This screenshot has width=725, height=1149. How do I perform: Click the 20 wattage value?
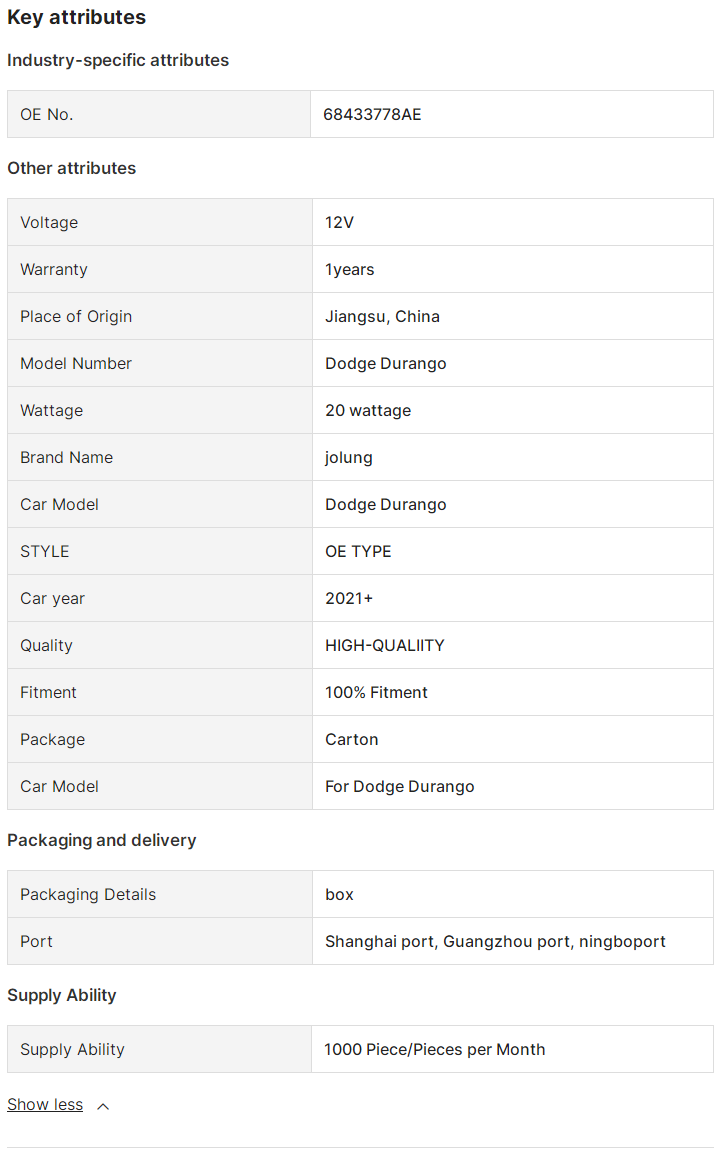(367, 411)
